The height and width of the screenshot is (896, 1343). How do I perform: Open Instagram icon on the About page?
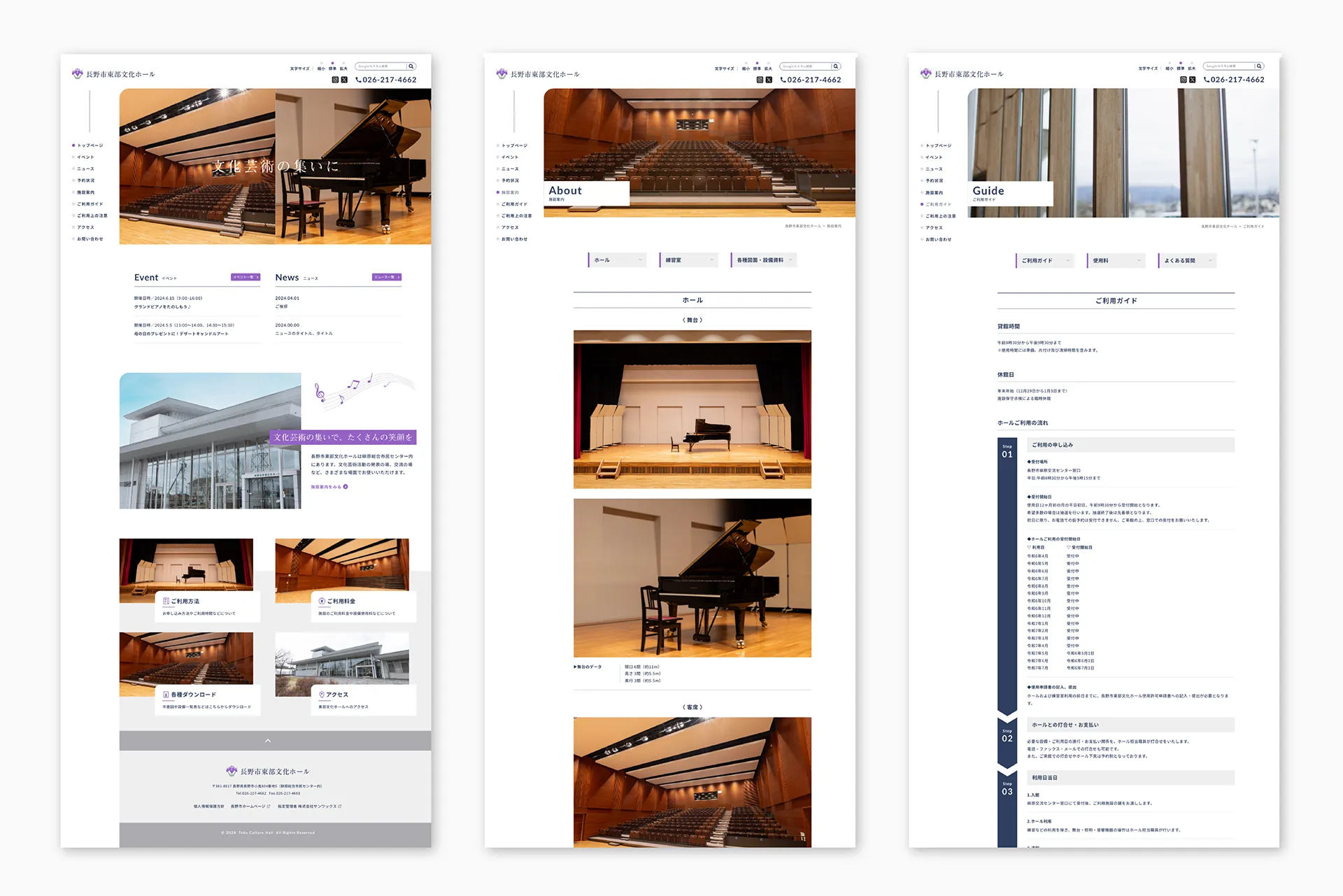[x=760, y=80]
